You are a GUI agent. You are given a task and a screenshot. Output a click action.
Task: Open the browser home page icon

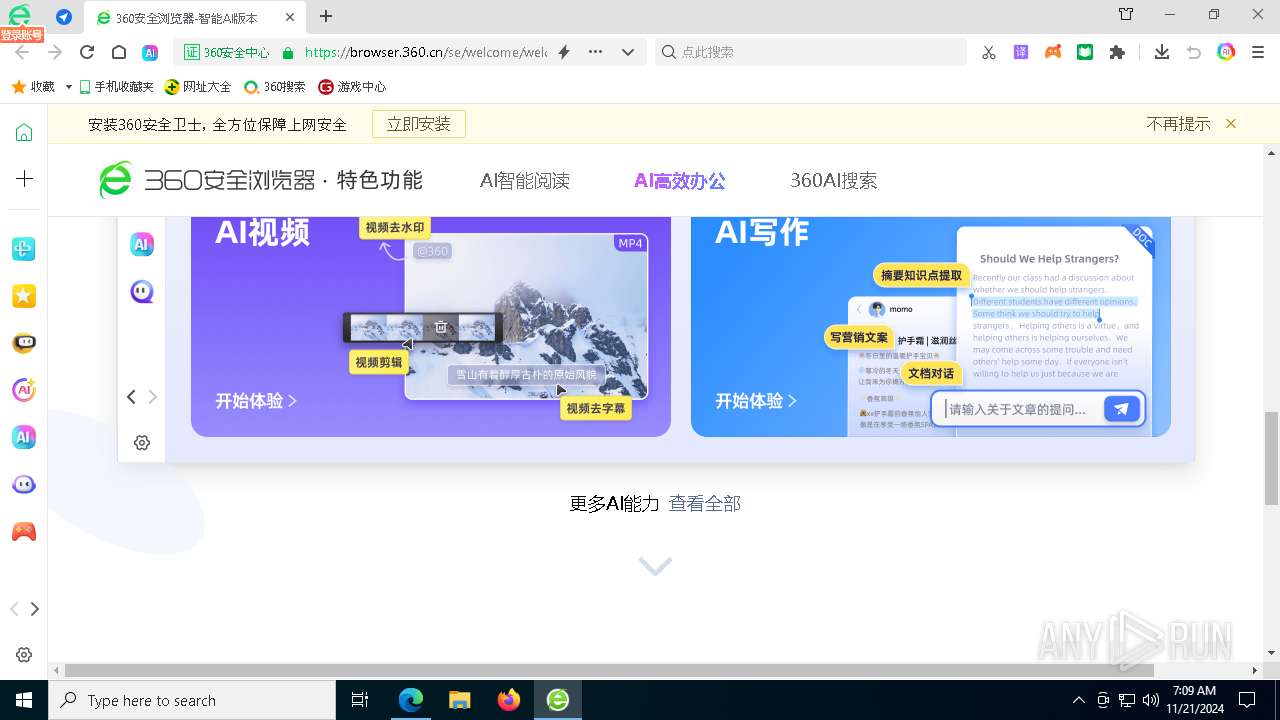pyautogui.click(x=118, y=52)
